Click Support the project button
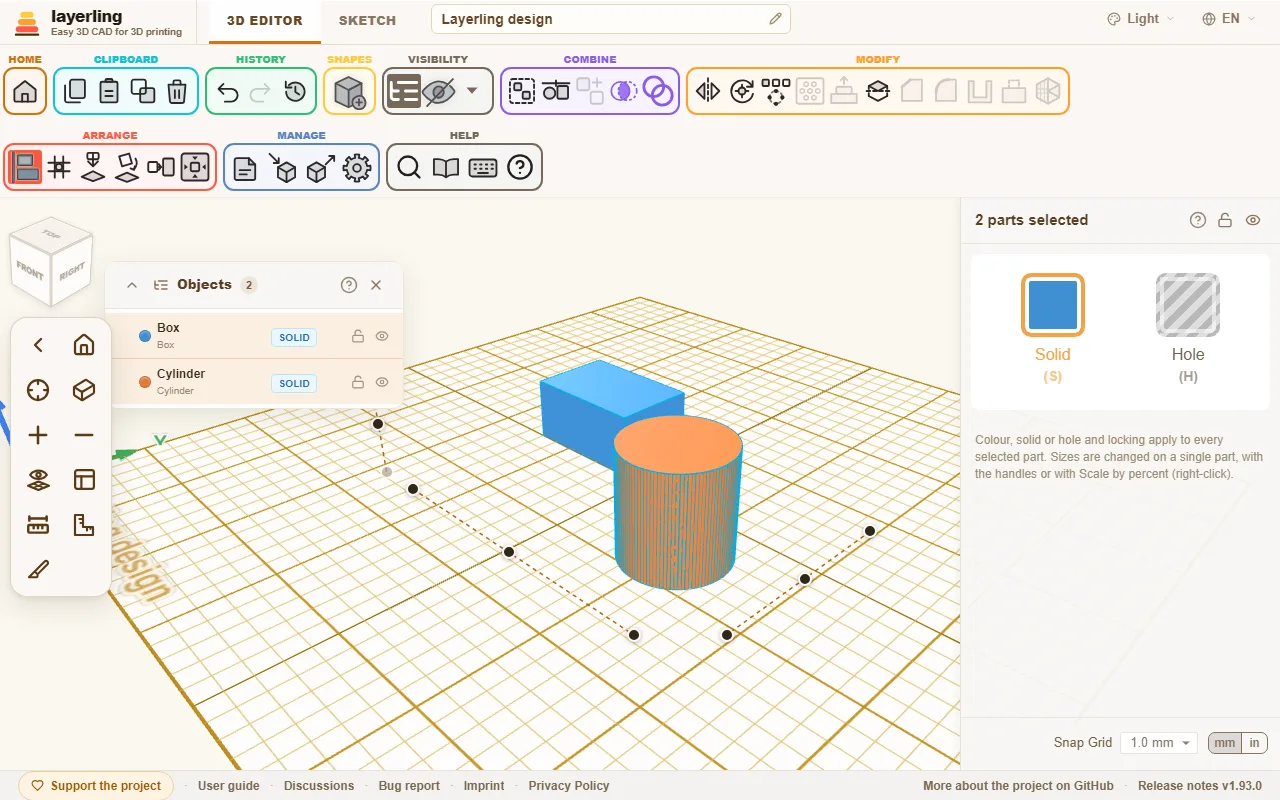The height and width of the screenshot is (800, 1280). (x=96, y=786)
